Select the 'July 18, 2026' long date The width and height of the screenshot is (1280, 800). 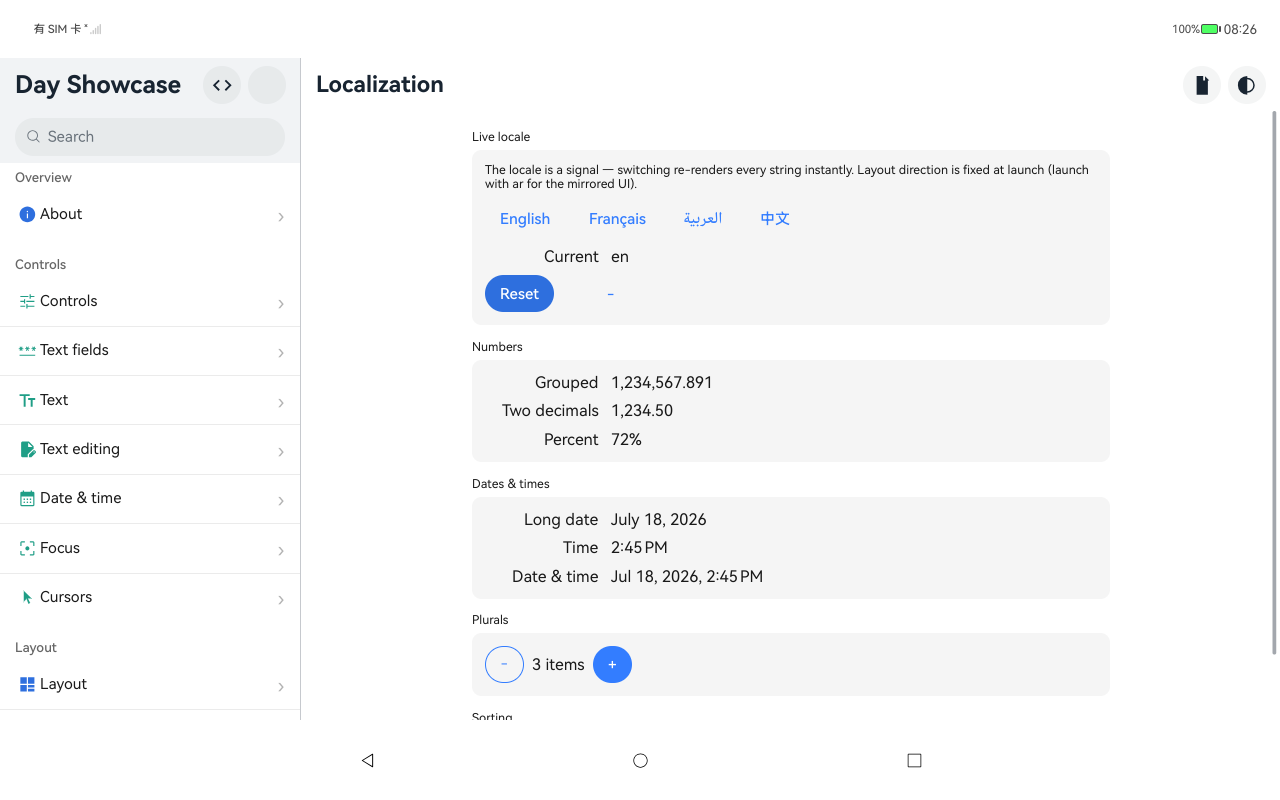point(659,520)
